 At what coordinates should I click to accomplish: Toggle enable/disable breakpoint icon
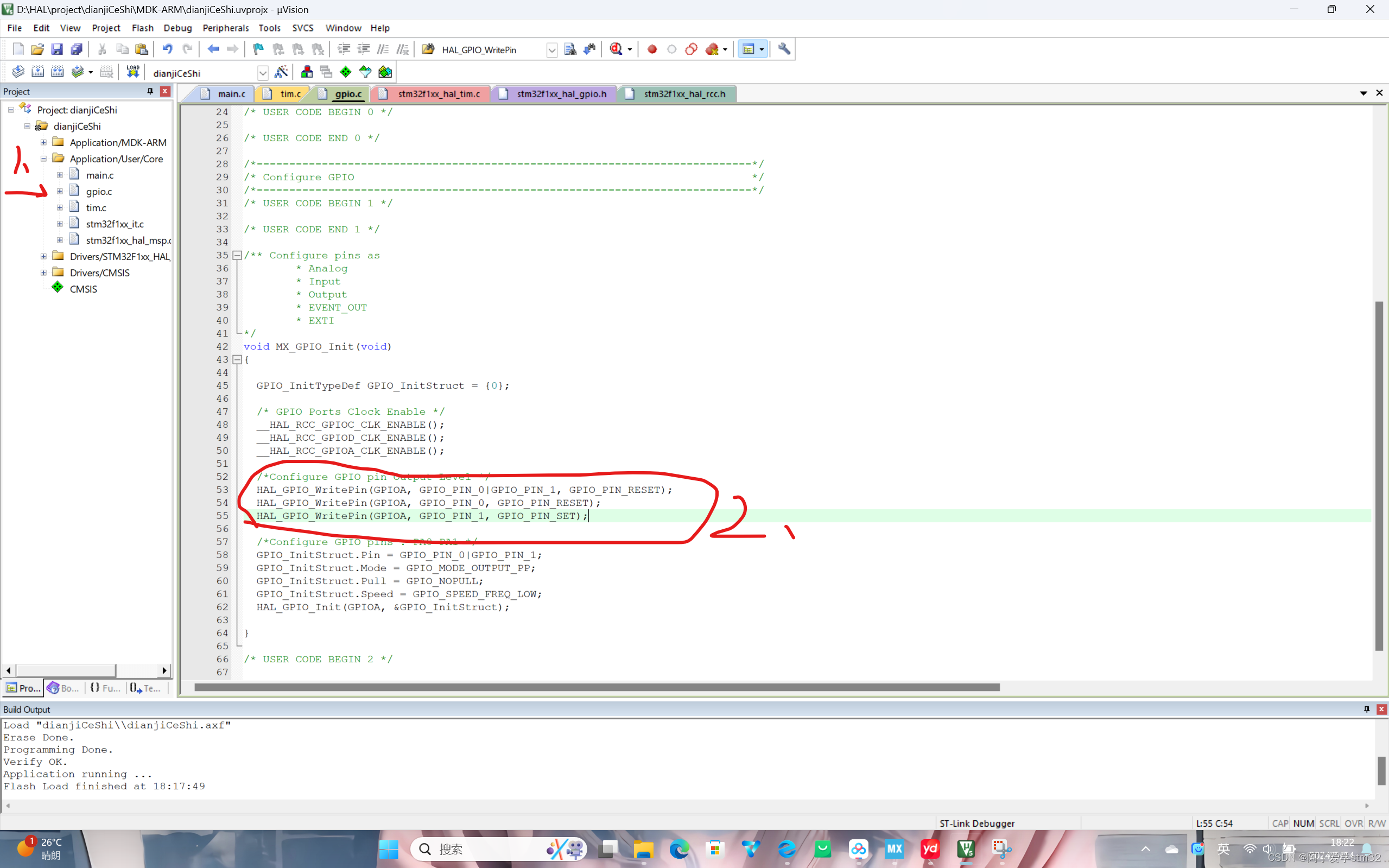pos(672,49)
